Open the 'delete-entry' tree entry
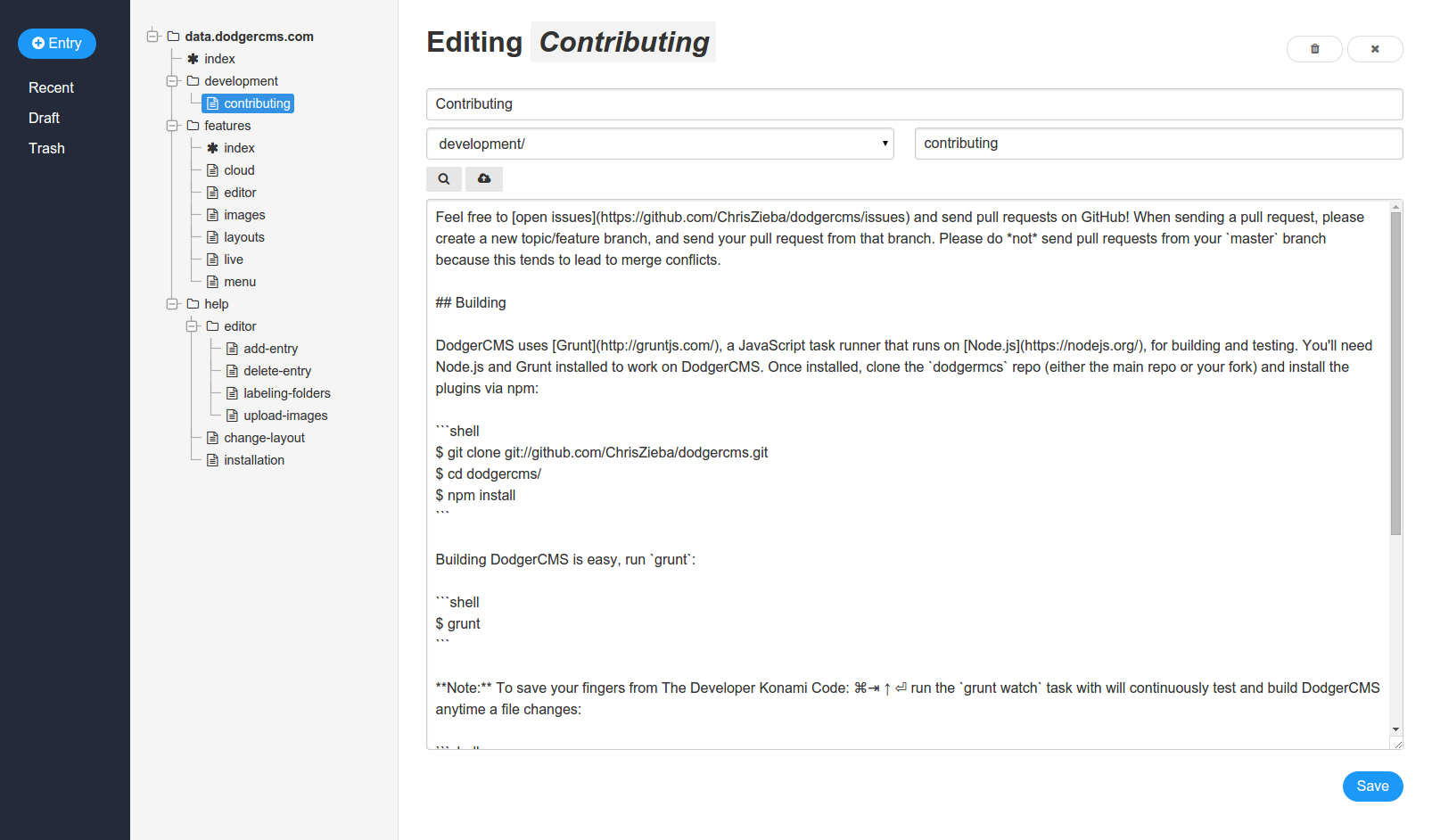Image resolution: width=1432 pixels, height=840 pixels. click(277, 371)
